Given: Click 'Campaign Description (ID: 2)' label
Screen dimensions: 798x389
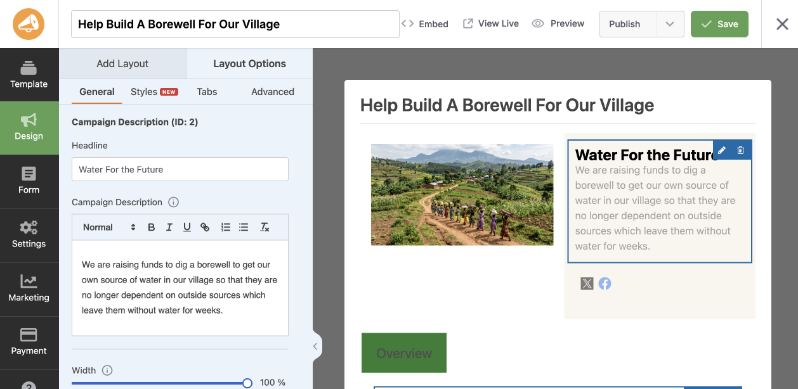Looking at the screenshot, I should (x=134, y=122).
